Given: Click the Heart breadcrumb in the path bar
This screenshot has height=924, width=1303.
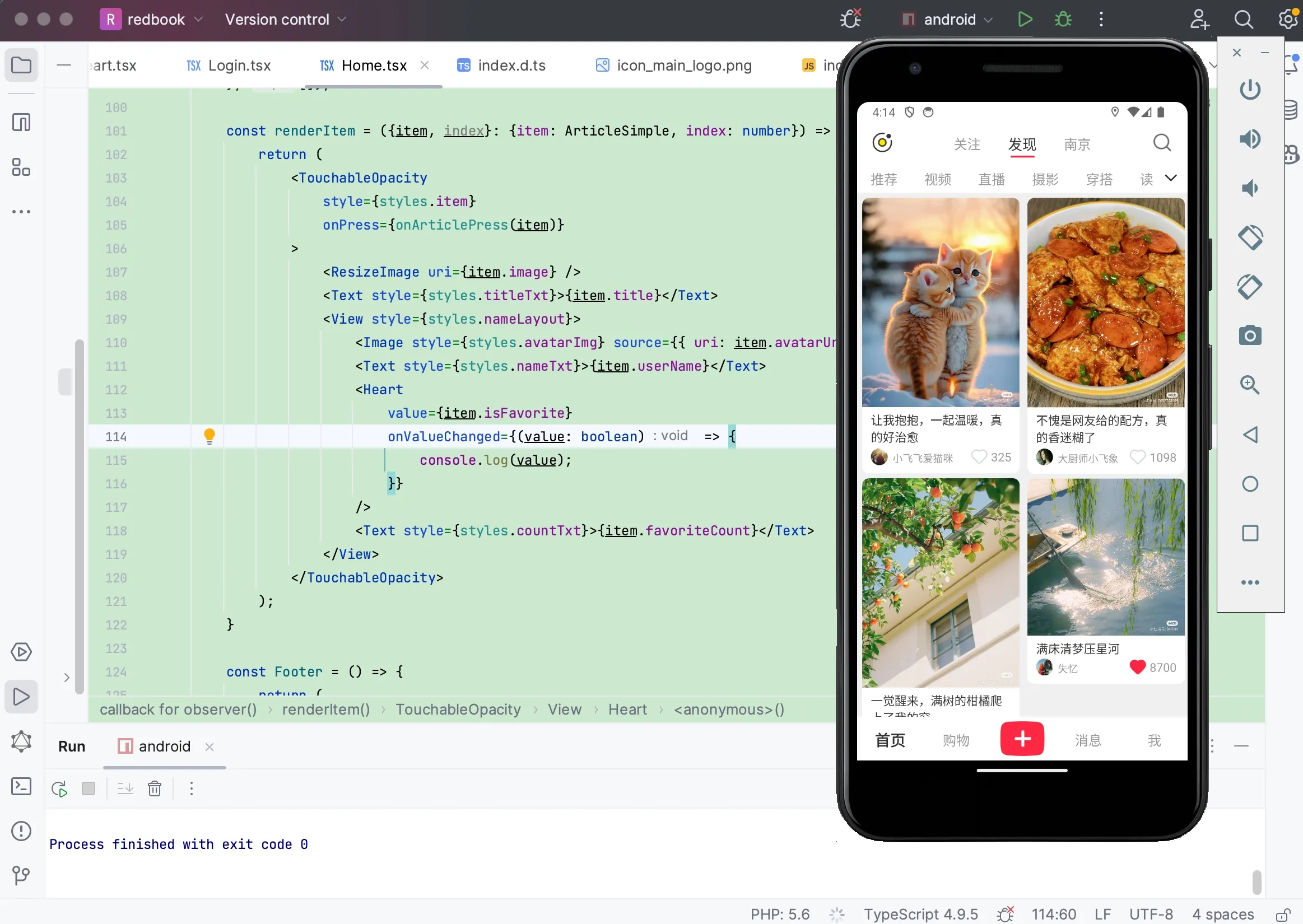Looking at the screenshot, I should click(627, 710).
